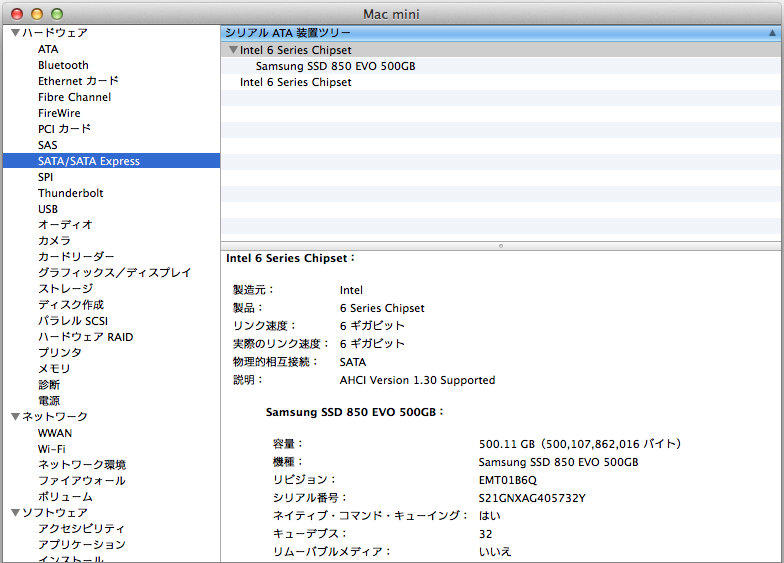Select カメラ in the sidebar

(54, 241)
